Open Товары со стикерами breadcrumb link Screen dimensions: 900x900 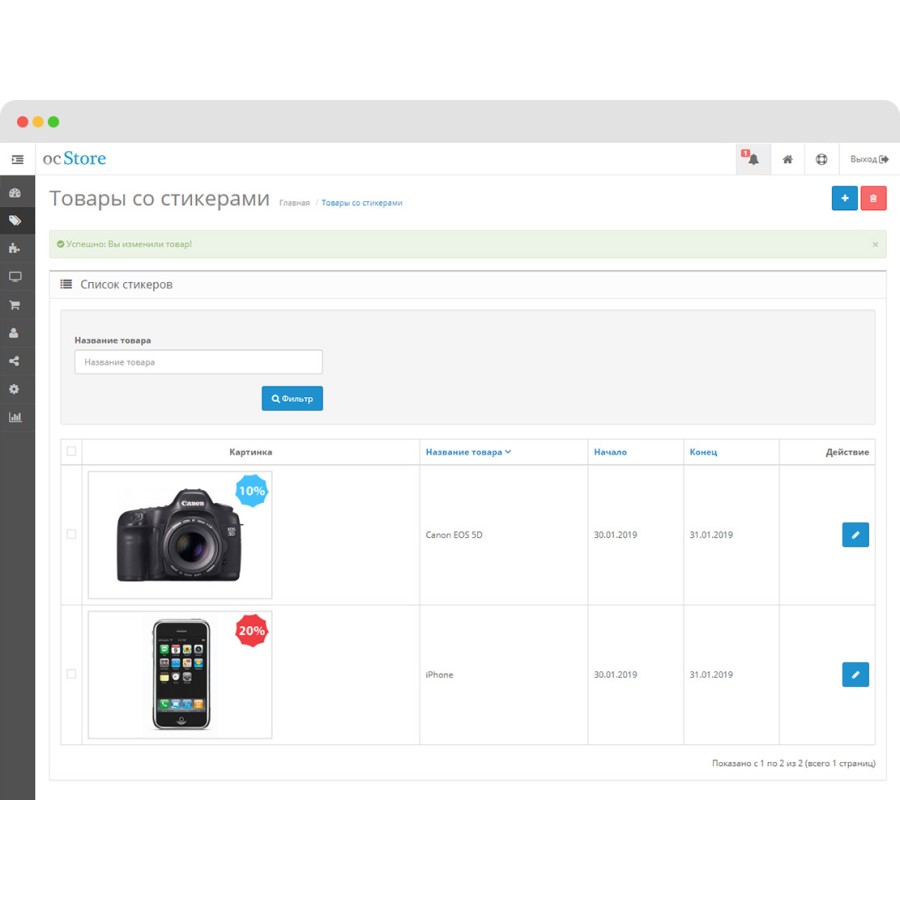[362, 203]
